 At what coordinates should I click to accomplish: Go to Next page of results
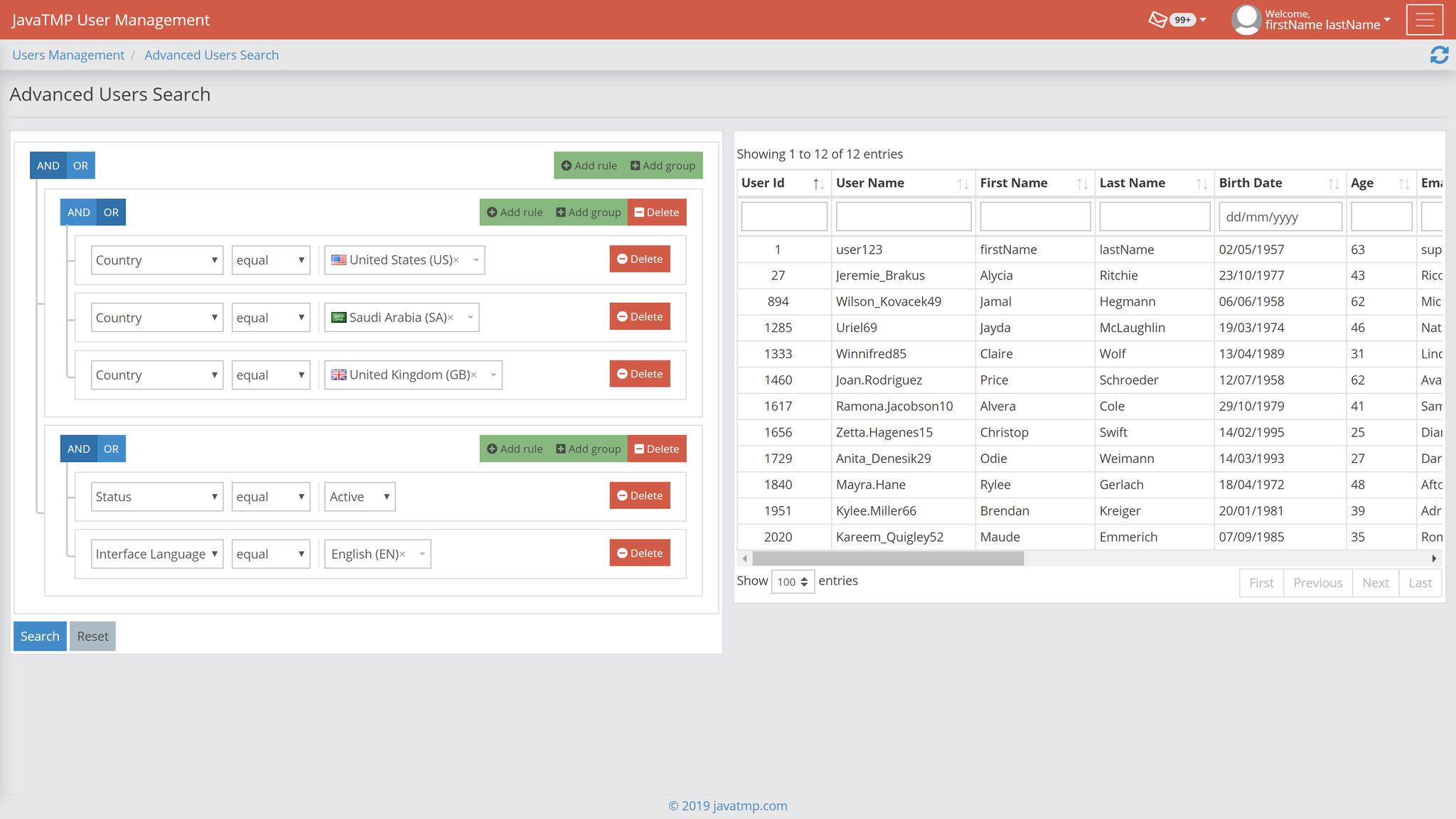coord(1375,583)
